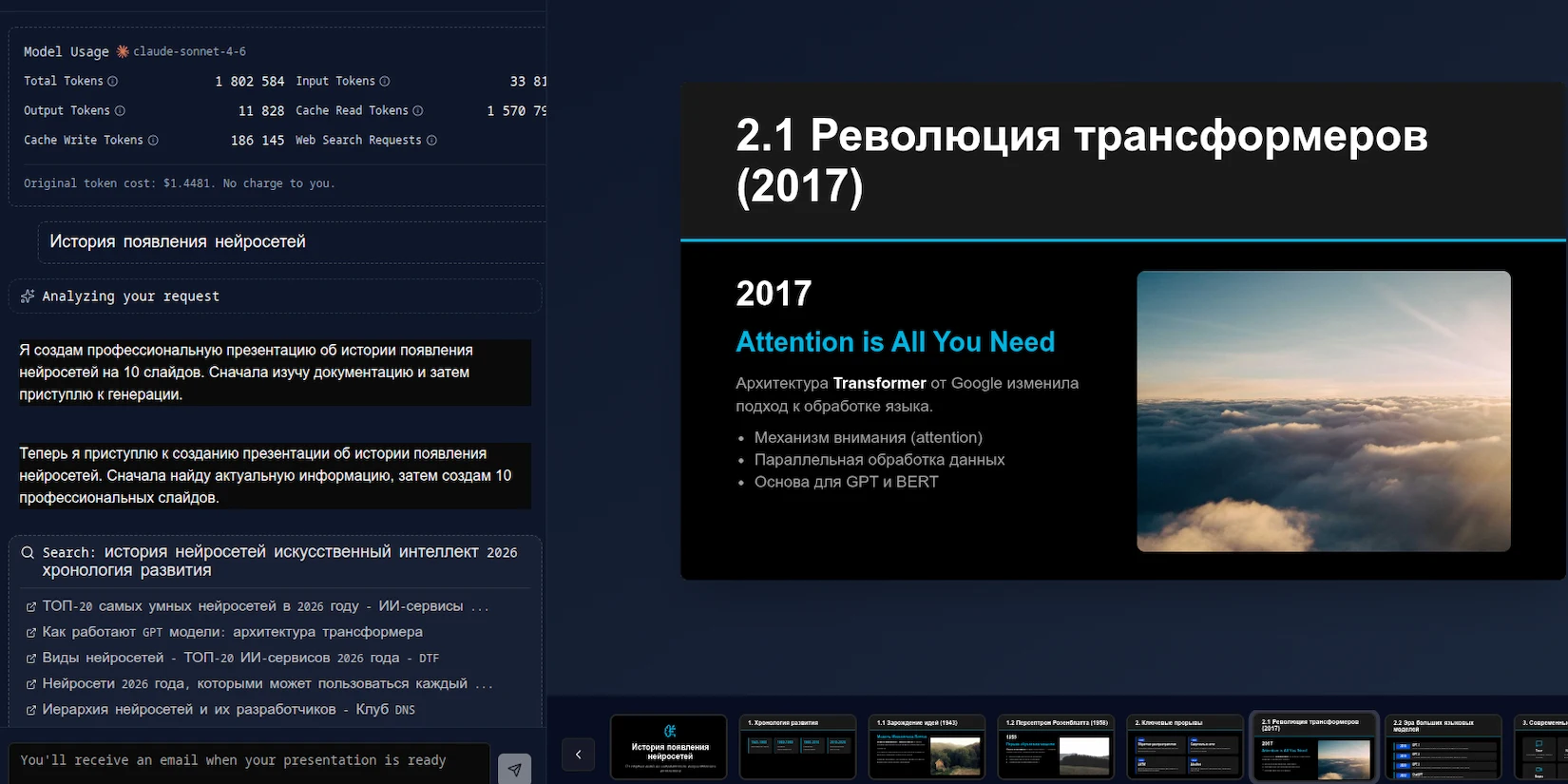Select thumbnail 1.2 Перцептрон Розенблатта (1958)
This screenshot has width=1568, height=784.
tap(1057, 748)
